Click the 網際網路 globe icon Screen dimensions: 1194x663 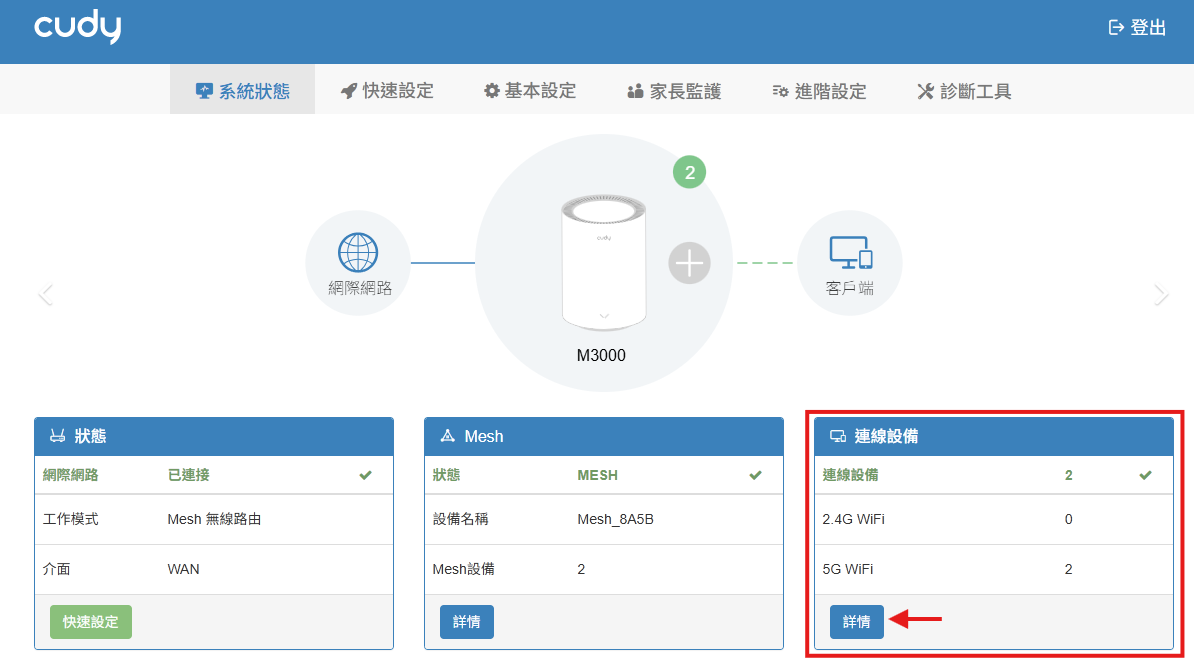pos(358,253)
